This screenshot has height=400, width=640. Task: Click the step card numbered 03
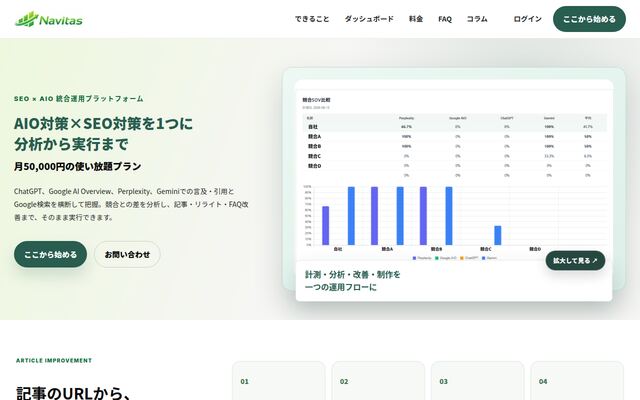coord(478,381)
